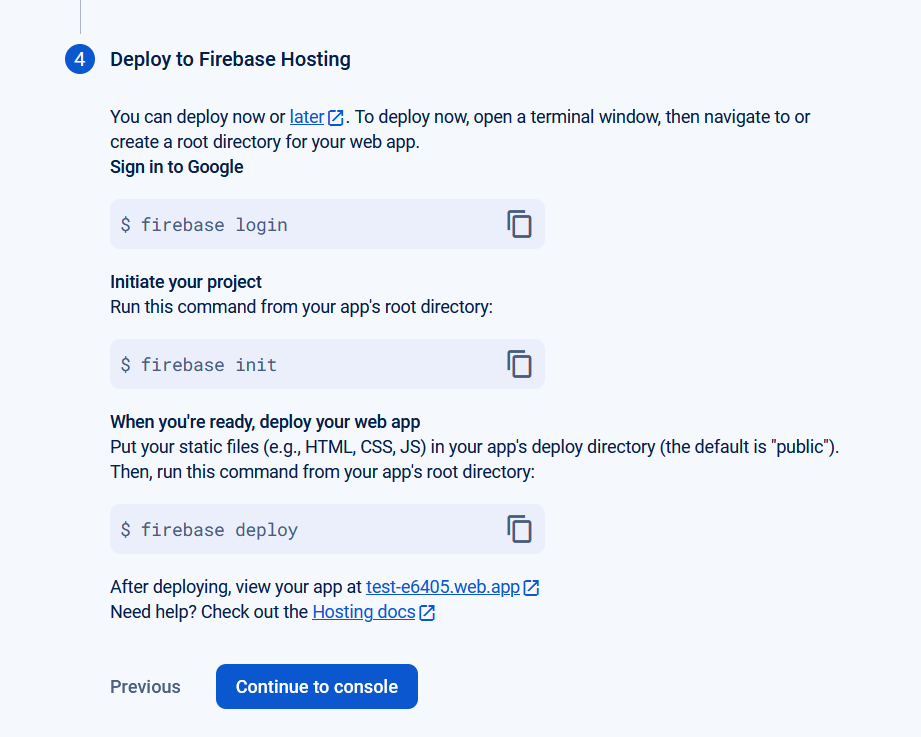Click the 'Sign in to Google' subheading

coord(176,167)
